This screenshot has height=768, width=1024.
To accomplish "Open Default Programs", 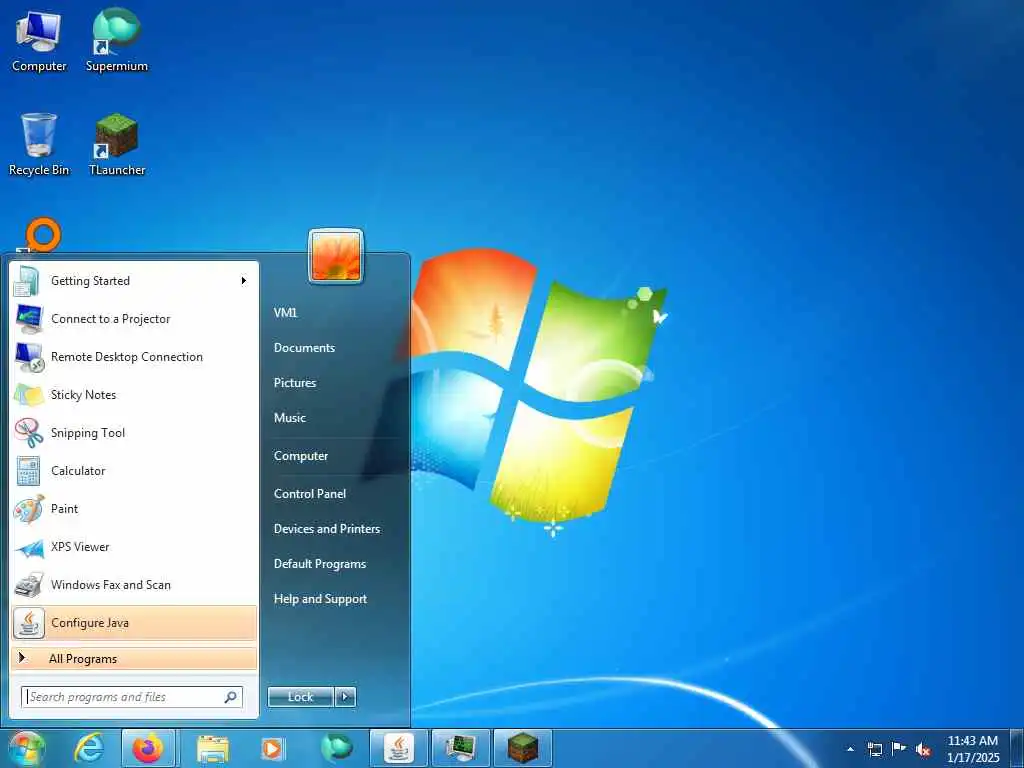I will [x=319, y=564].
